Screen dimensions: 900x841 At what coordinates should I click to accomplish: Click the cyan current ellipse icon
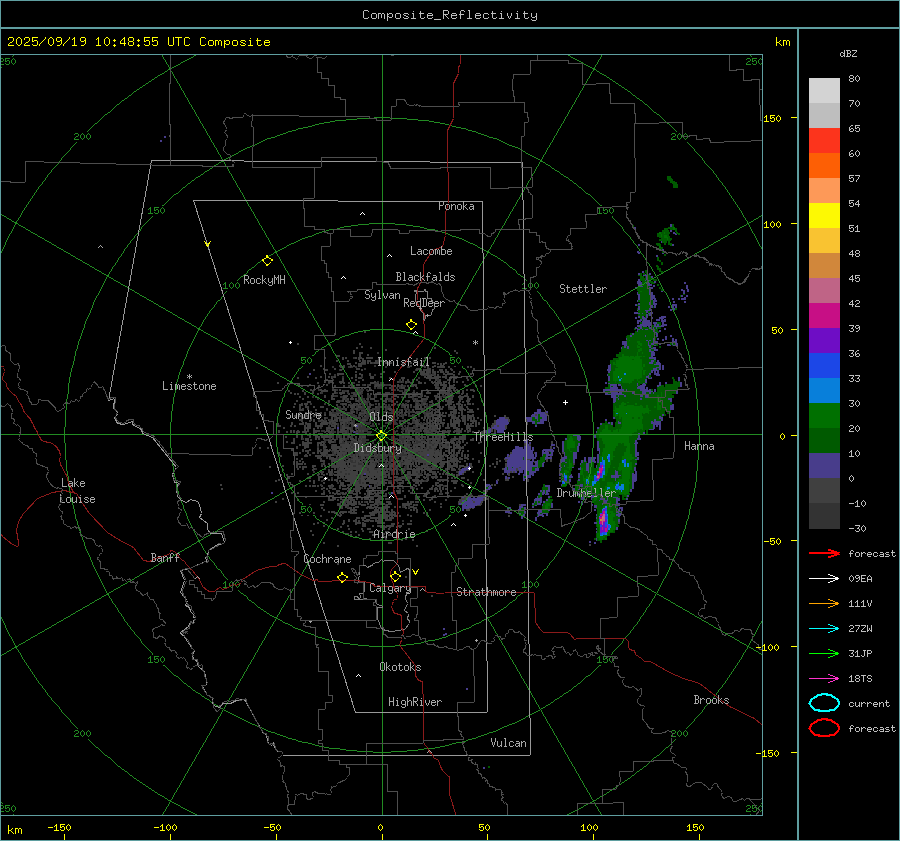click(x=824, y=703)
